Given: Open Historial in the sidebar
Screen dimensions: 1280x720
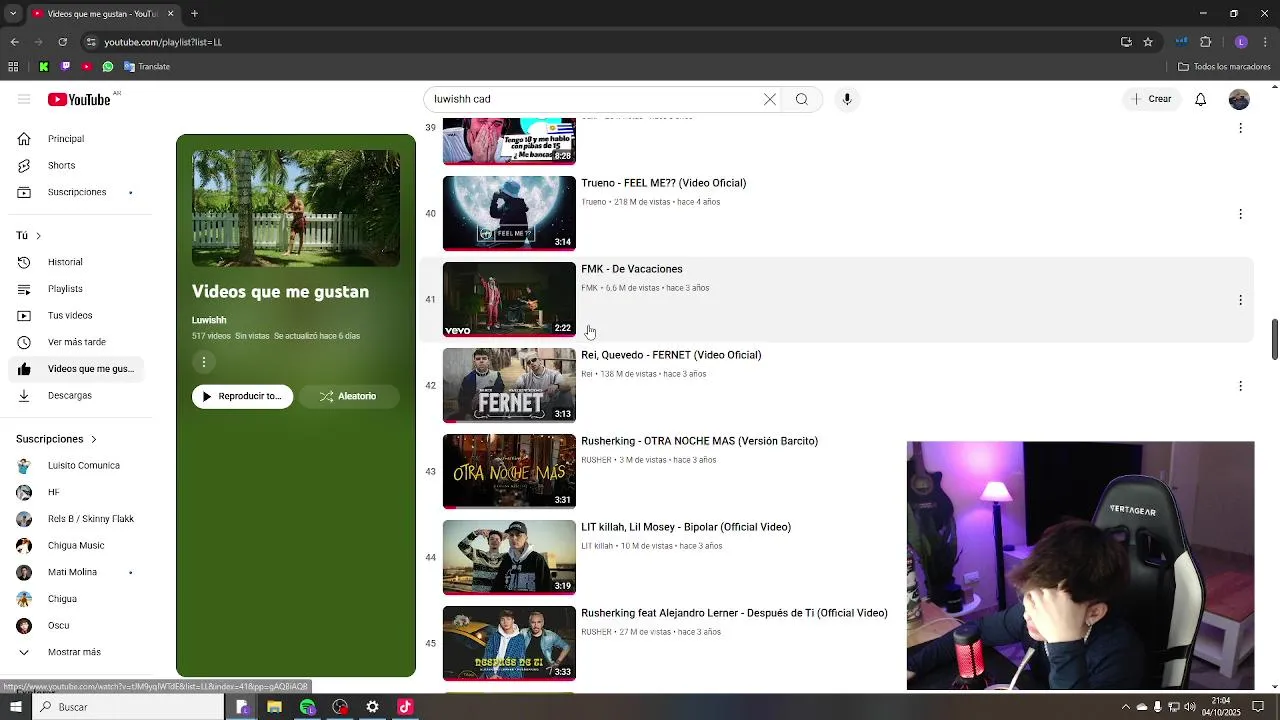Looking at the screenshot, I should [x=76, y=262].
